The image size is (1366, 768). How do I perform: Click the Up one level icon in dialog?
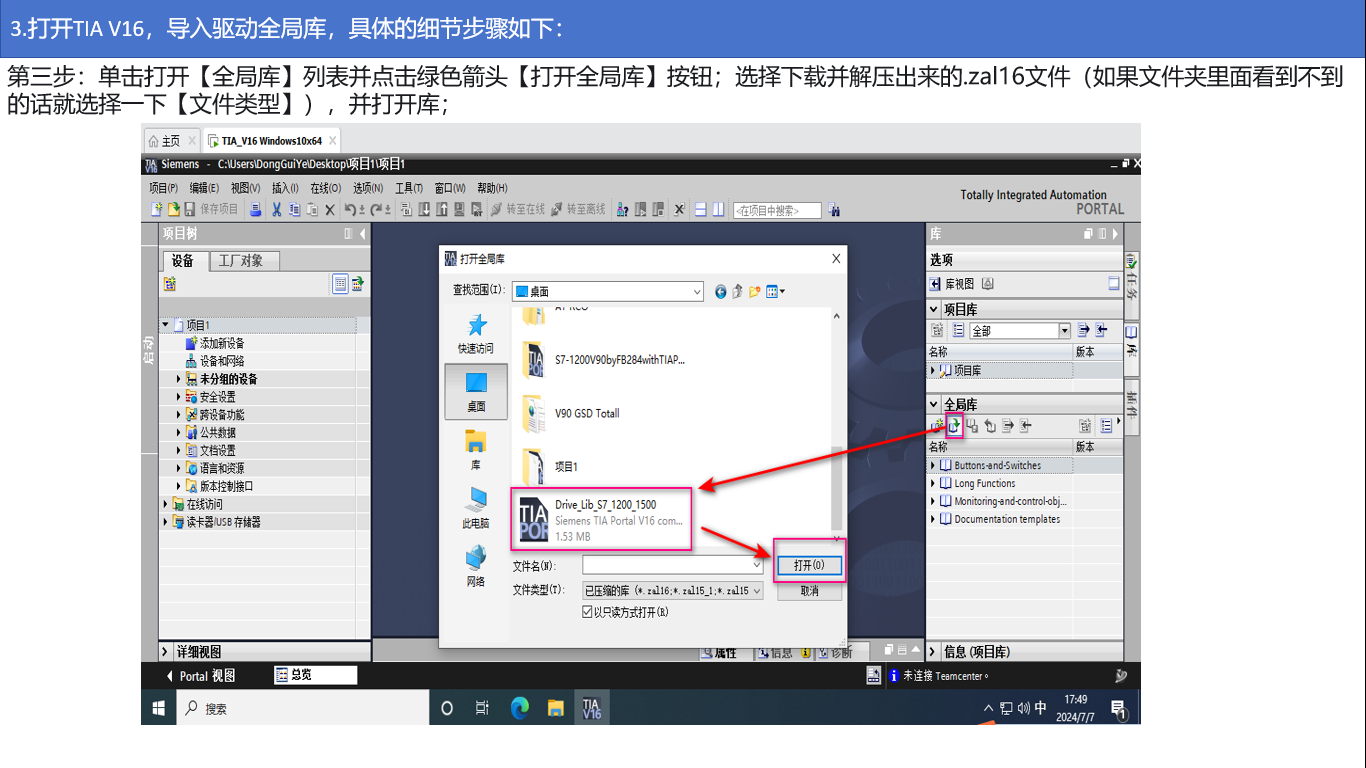[x=738, y=292]
